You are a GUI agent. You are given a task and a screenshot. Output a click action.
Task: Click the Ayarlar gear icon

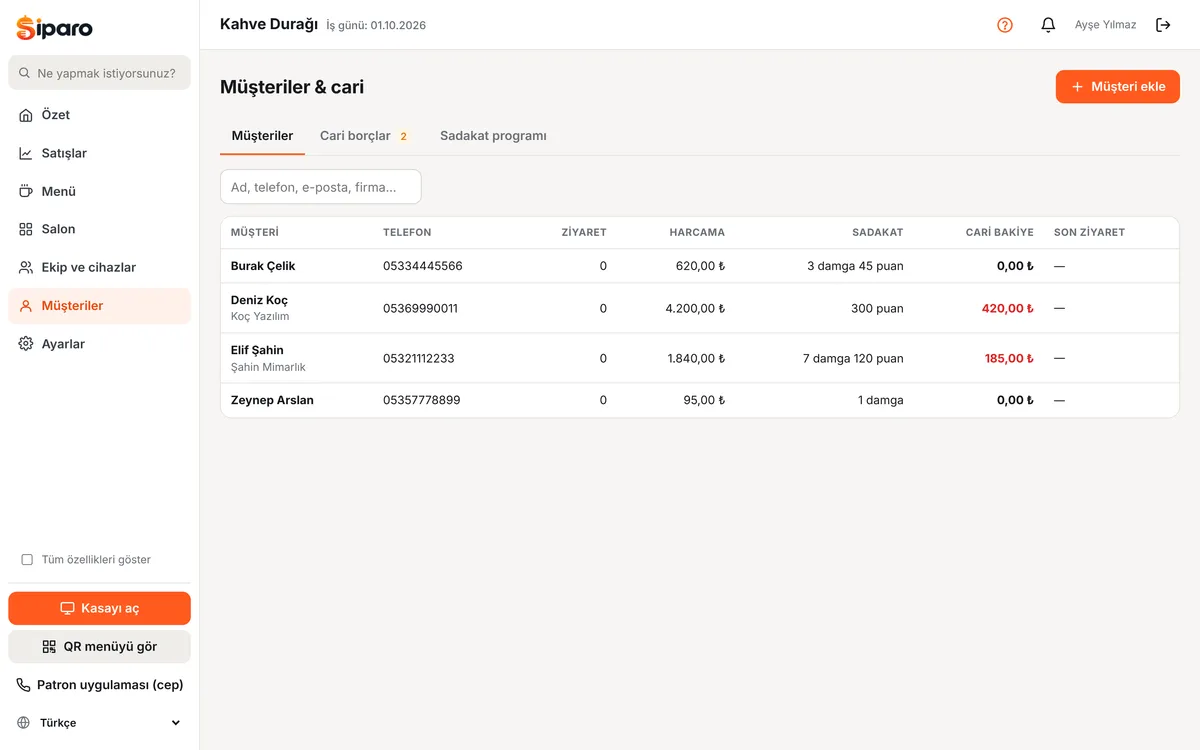pos(26,344)
